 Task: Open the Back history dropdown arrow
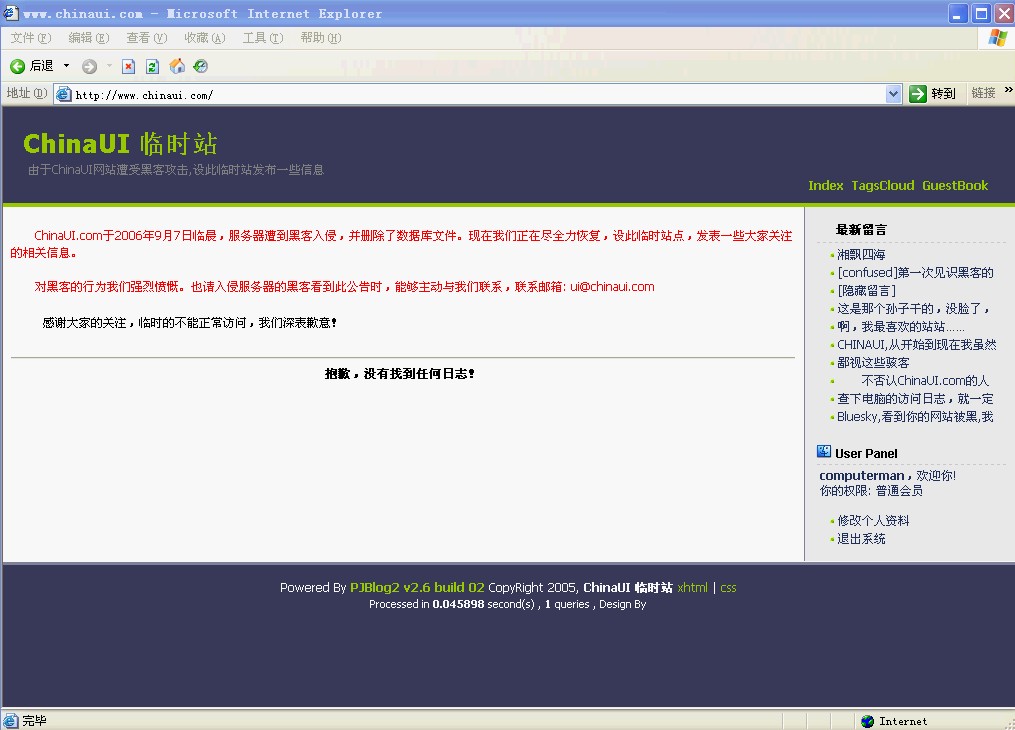click(x=66, y=66)
